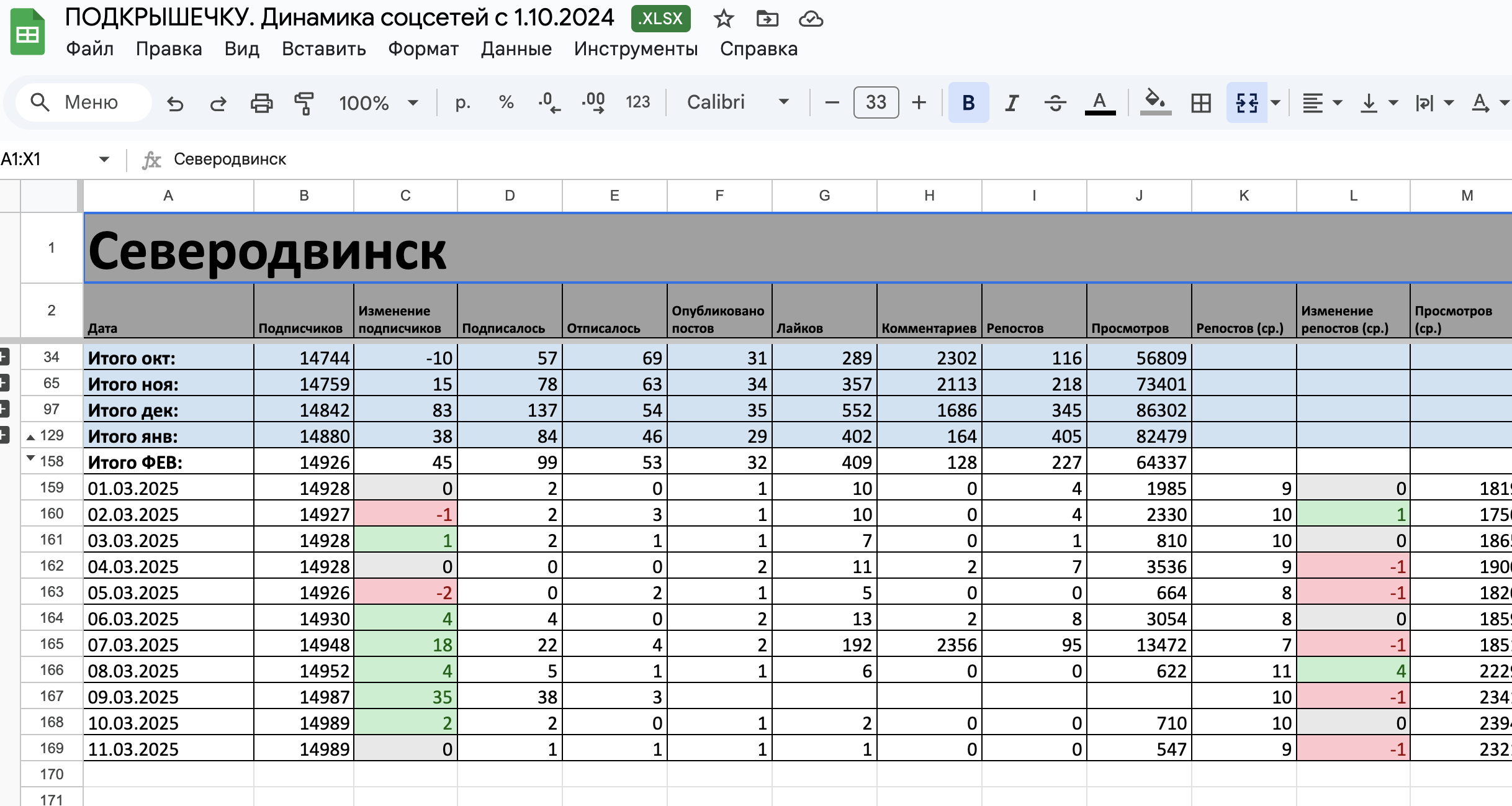
Task: Click the font size field 33
Action: coord(876,102)
